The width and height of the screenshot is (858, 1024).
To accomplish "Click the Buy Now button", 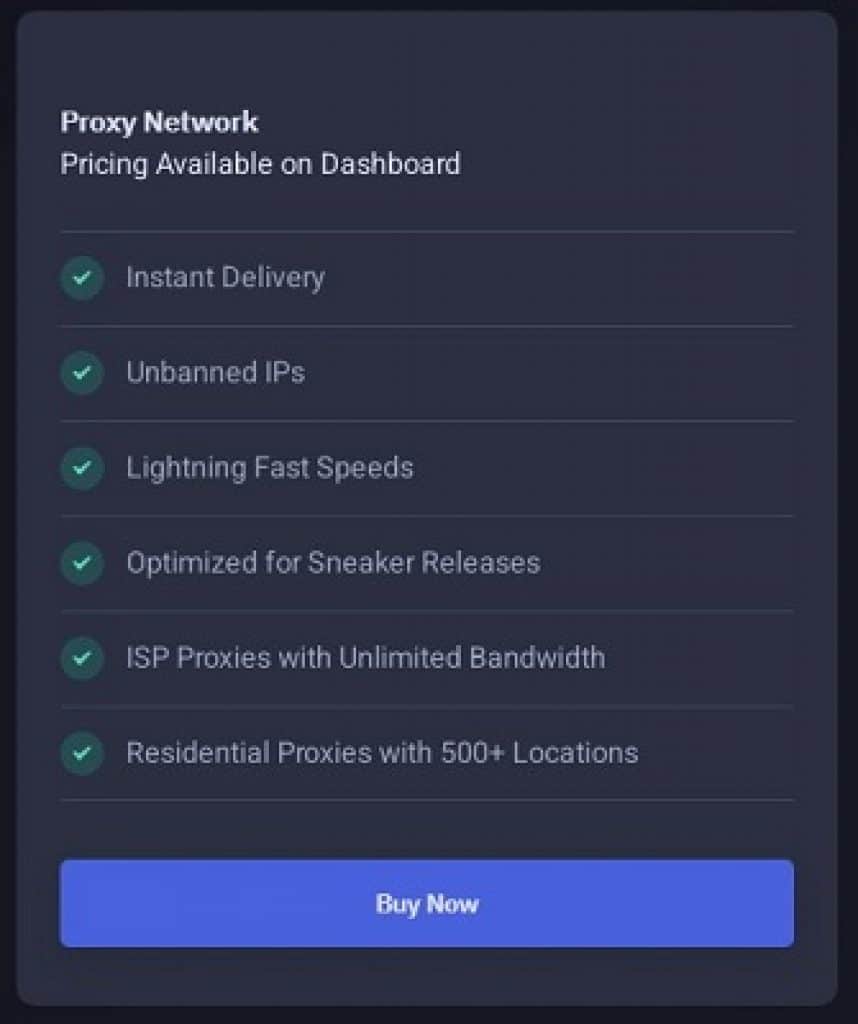I will point(427,903).
